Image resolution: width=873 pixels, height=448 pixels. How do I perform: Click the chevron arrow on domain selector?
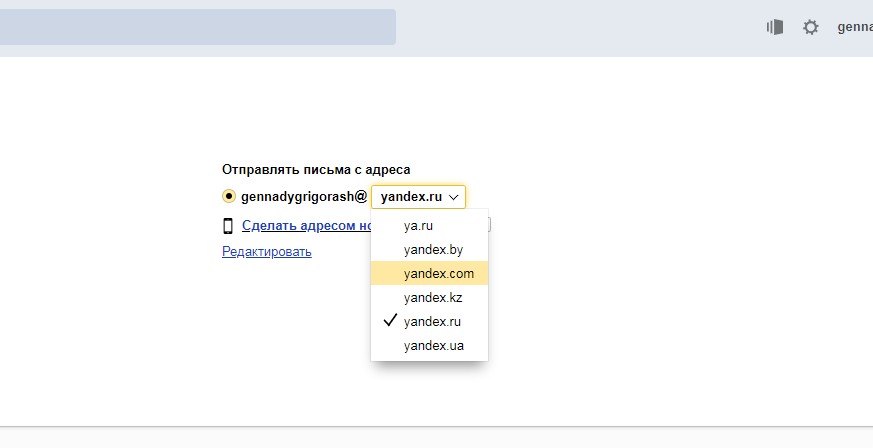[x=454, y=198]
